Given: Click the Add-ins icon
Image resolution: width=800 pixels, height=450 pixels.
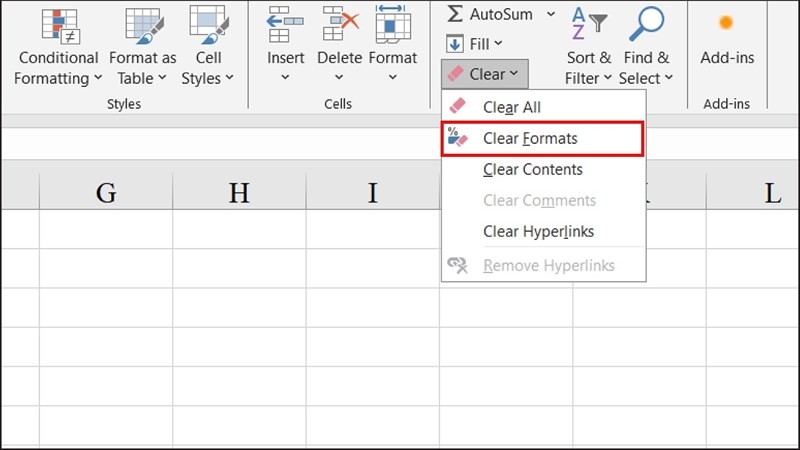Looking at the screenshot, I should click(x=726, y=22).
